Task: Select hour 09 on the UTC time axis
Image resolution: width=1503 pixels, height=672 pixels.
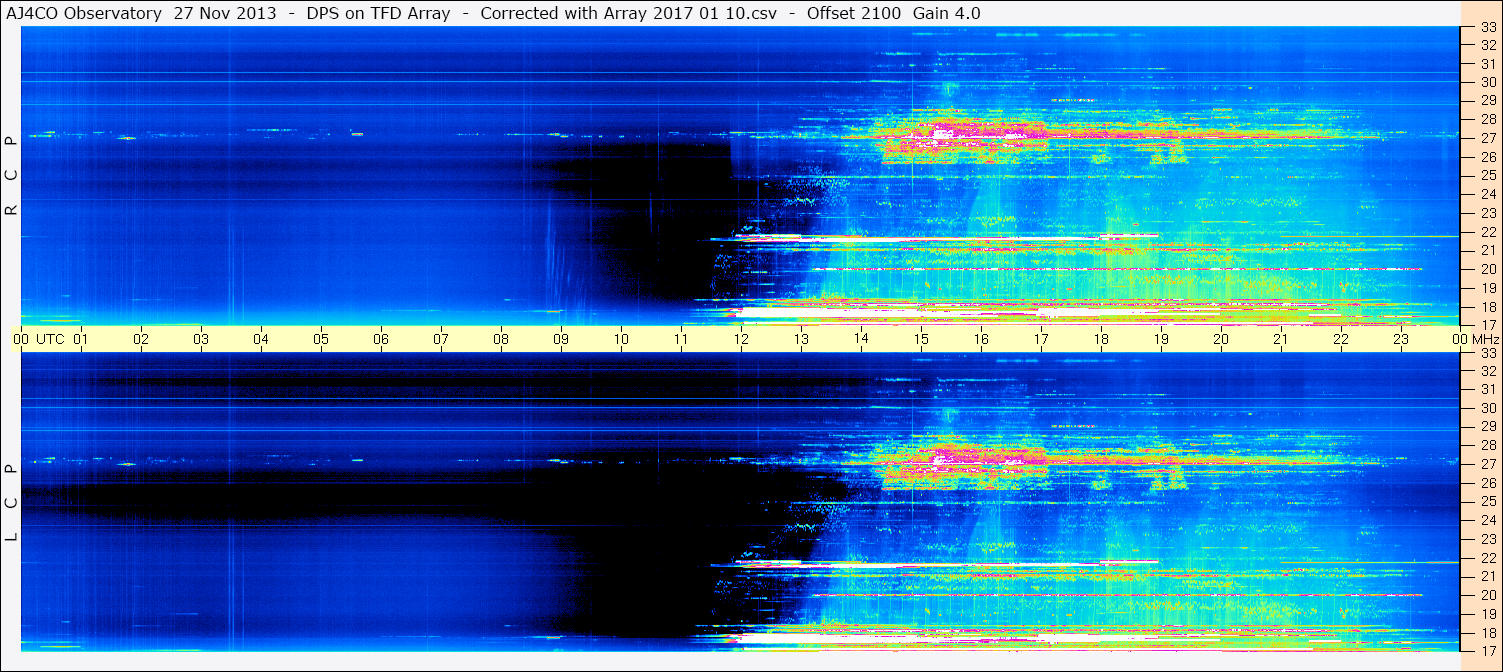Action: coord(561,339)
